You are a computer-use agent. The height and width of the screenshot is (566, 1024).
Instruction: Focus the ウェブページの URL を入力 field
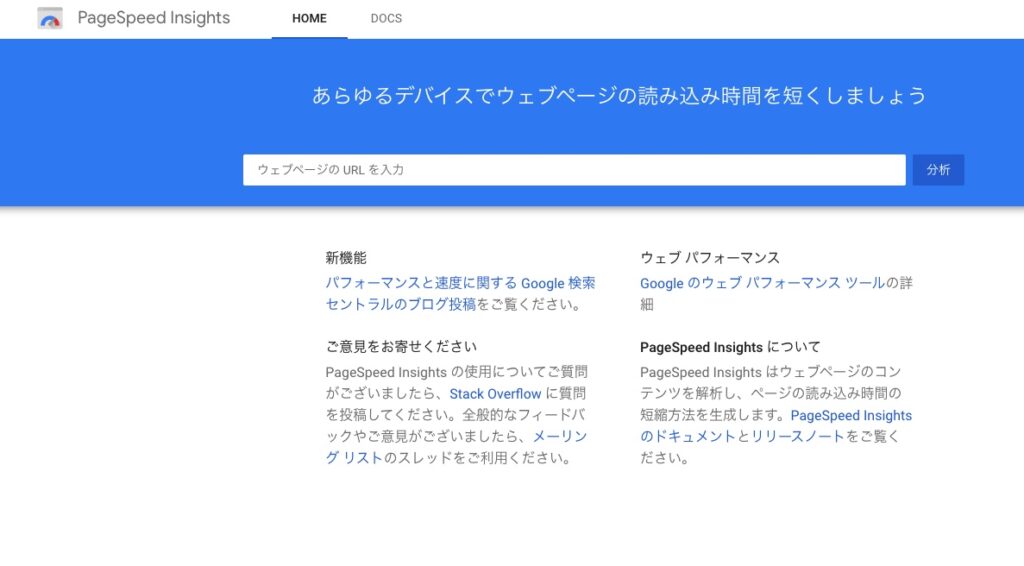(x=574, y=170)
